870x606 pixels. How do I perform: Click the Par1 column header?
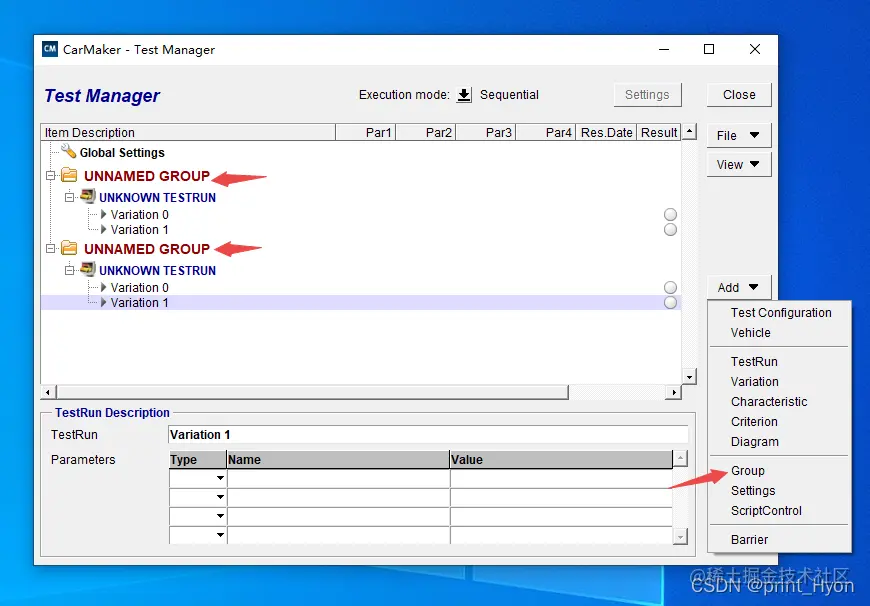(x=366, y=133)
